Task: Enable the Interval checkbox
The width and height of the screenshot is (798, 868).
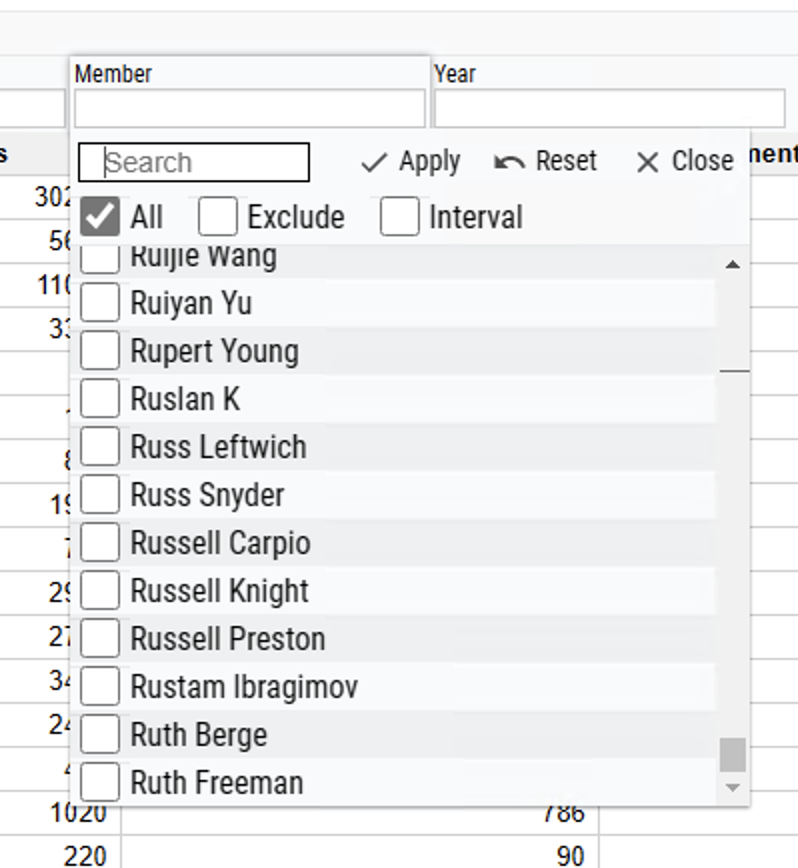Action: 399,217
